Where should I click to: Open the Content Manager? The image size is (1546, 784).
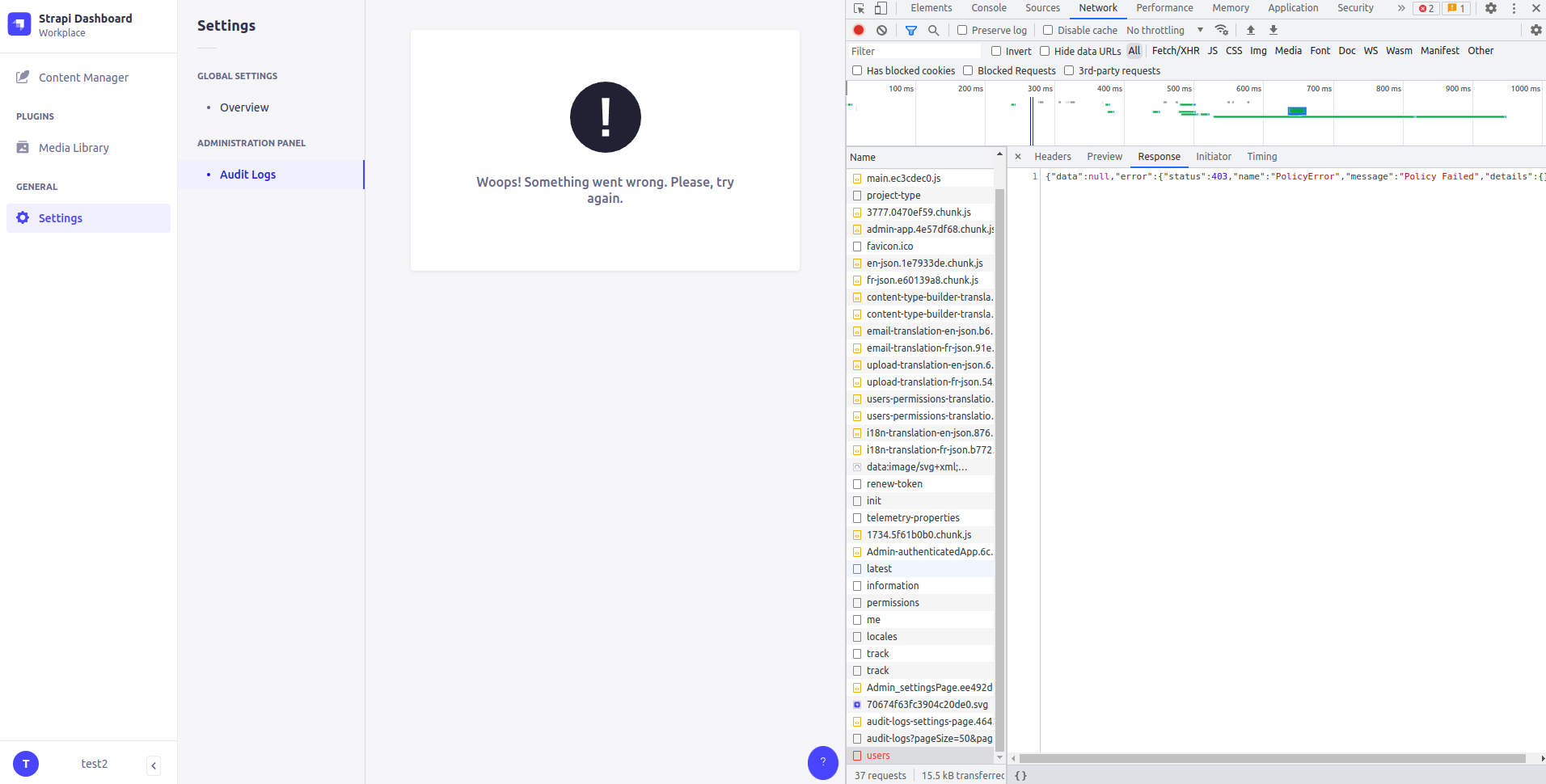pyautogui.click(x=83, y=77)
